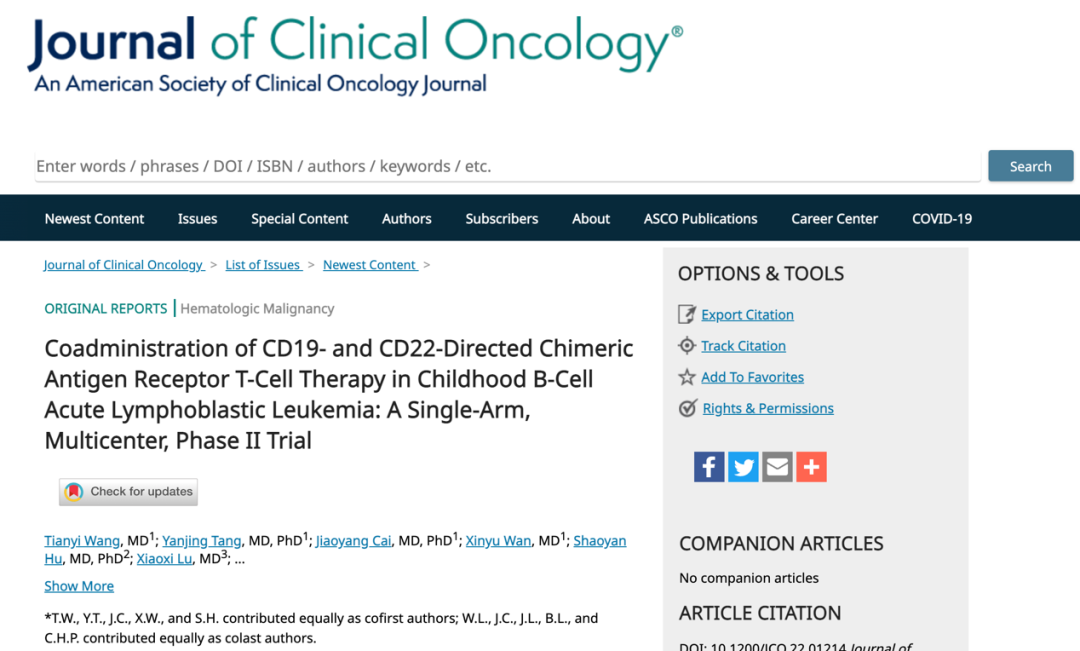Open the ASCO Publications menu
Viewport: 1080px width, 651px height.
coord(700,219)
